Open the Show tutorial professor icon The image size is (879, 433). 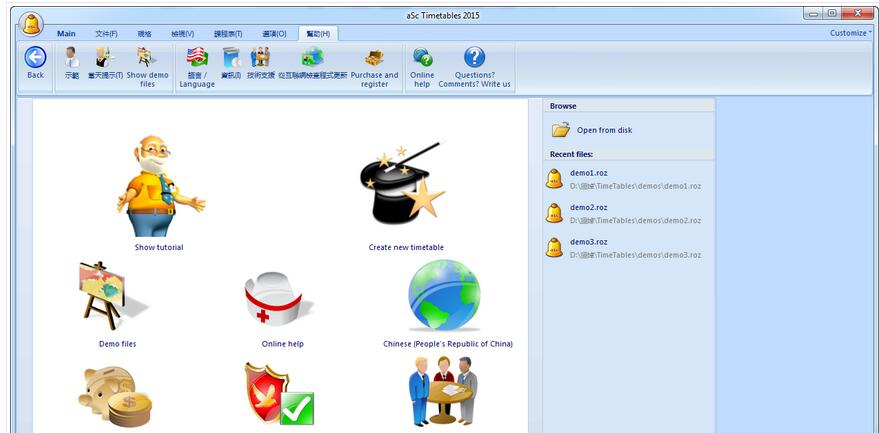[x=160, y=186]
